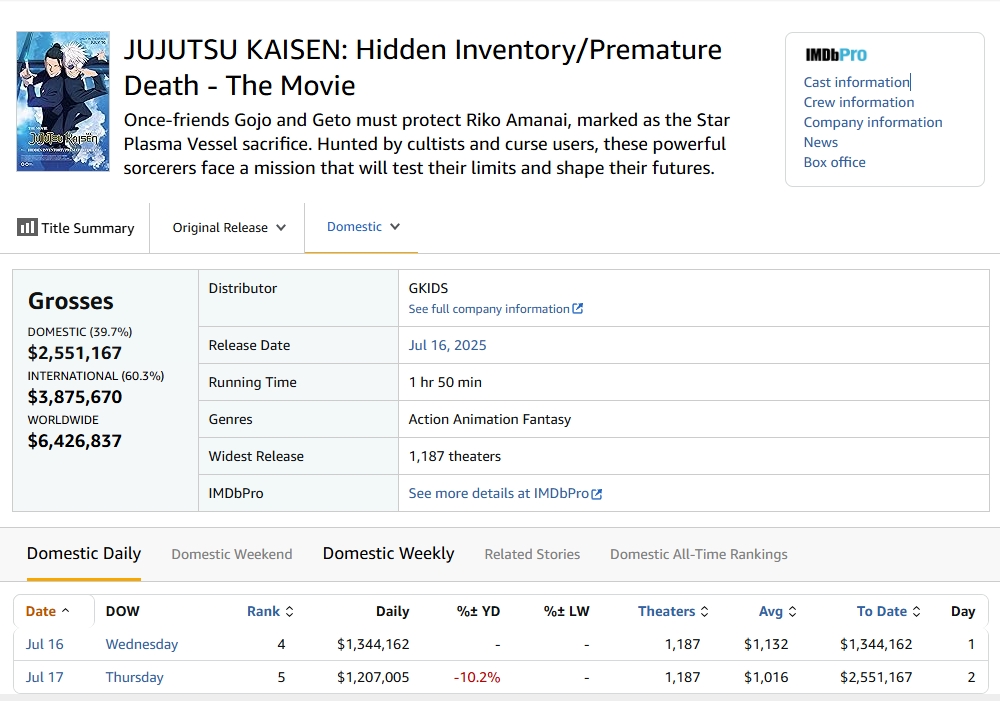Click the IMDbPro logo

835,55
